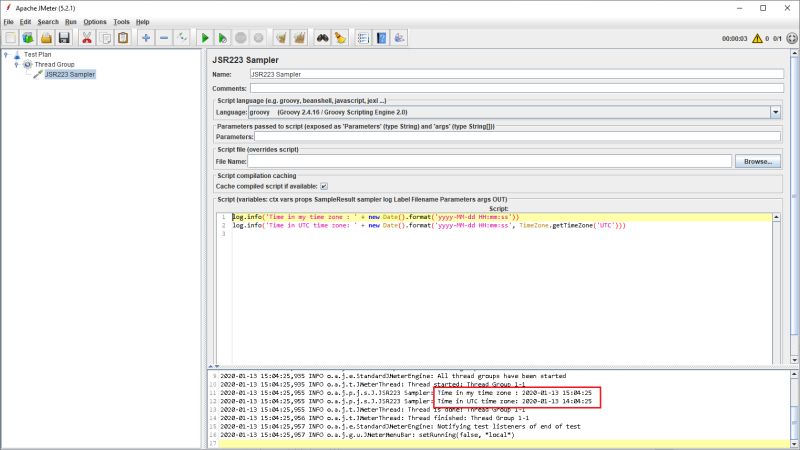Click the Comments input field
Viewport: 800px width, 450px height.
(x=516, y=88)
